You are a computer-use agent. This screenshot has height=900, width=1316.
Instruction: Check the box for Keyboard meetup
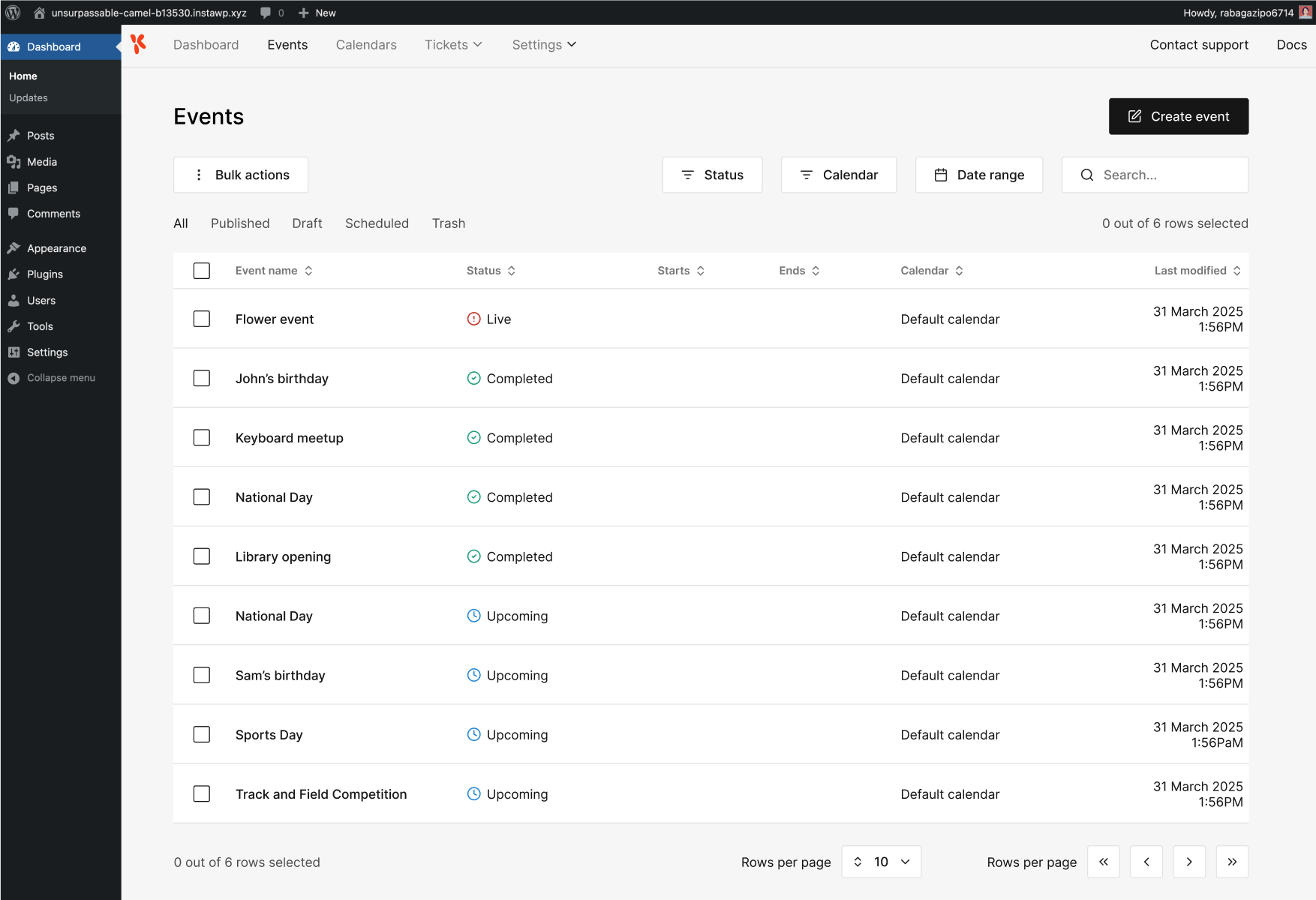[202, 437]
